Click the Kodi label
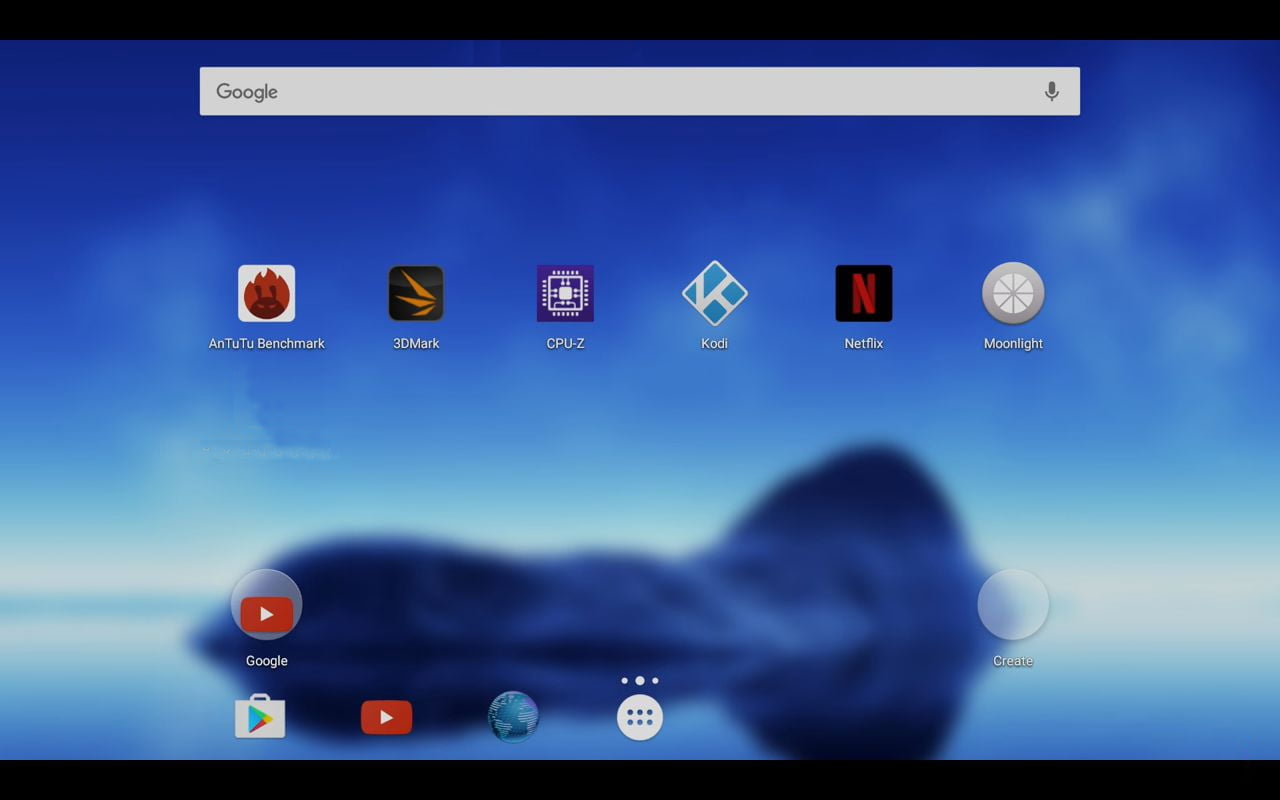 pyautogui.click(x=714, y=343)
